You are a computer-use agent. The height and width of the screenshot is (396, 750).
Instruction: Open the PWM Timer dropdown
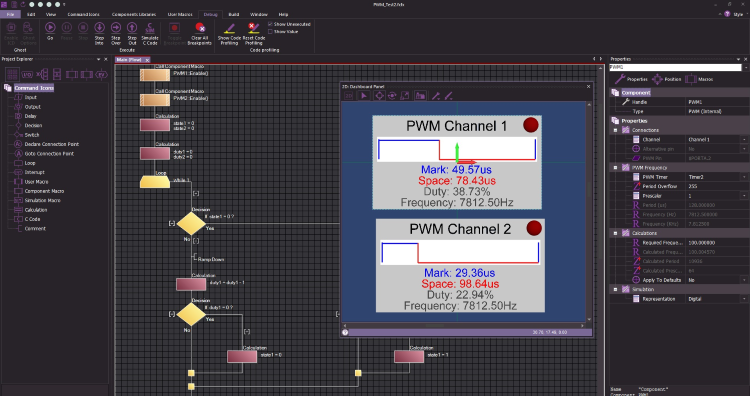tap(745, 177)
